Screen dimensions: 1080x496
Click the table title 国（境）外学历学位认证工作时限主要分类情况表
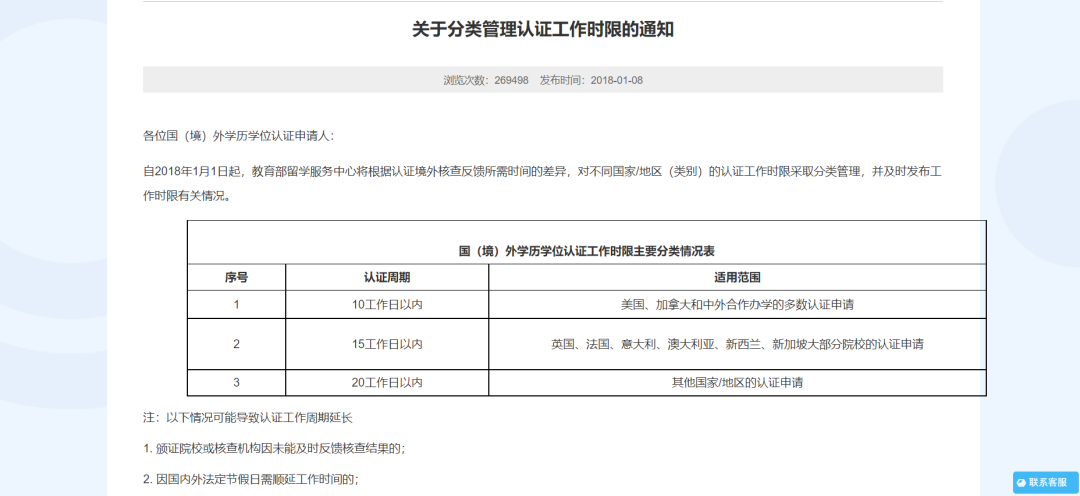[x=587, y=251]
